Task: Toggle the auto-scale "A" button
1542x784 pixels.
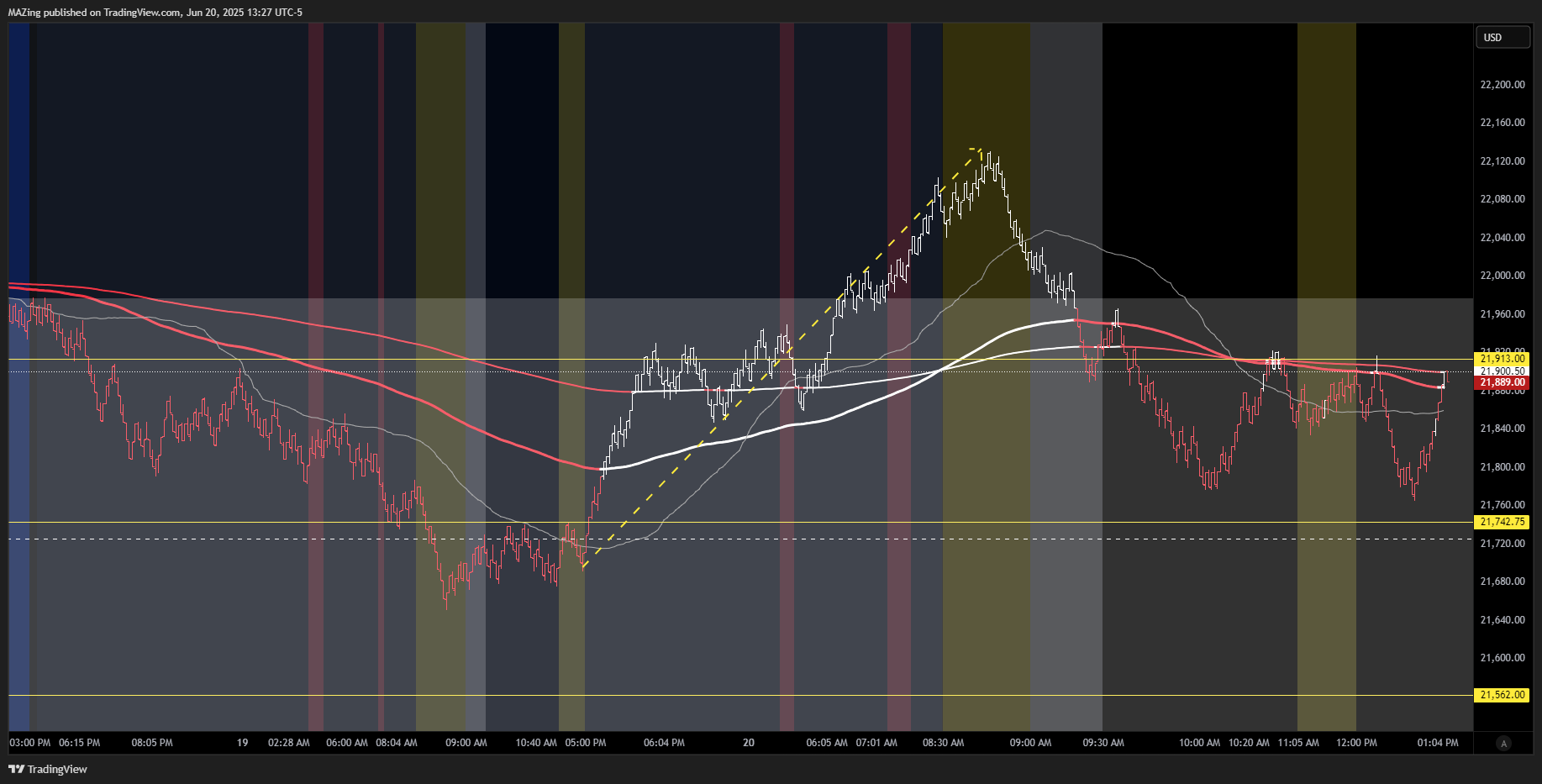Action: 1503,743
